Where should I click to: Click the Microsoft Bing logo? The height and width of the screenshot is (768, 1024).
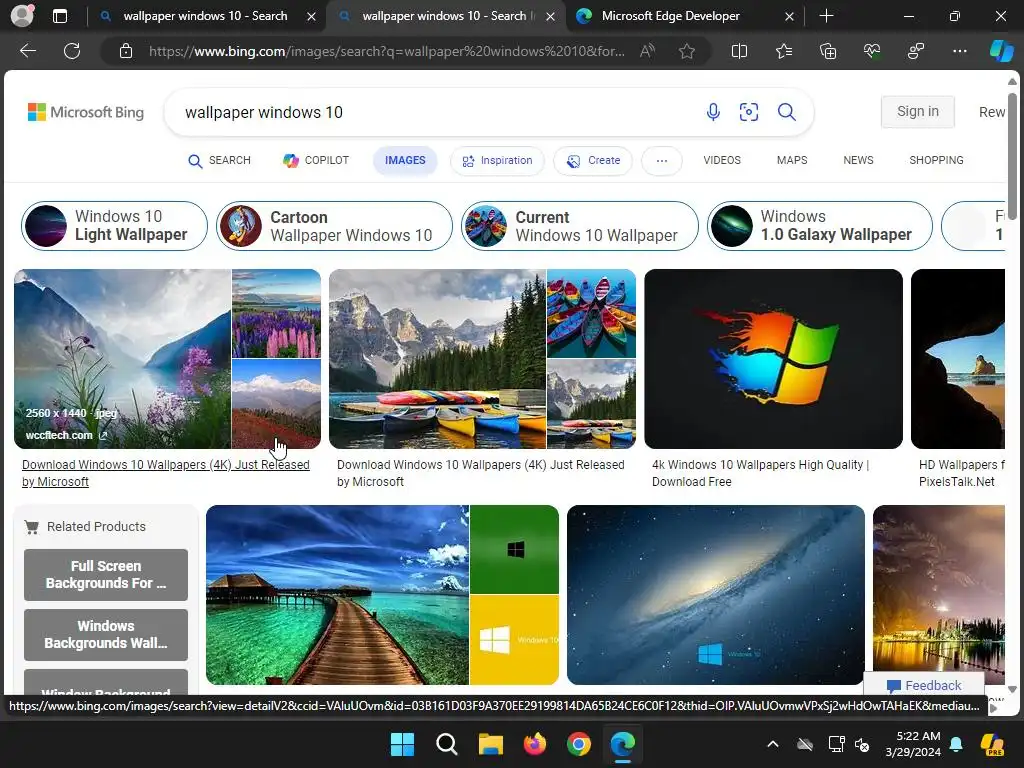[x=86, y=112]
